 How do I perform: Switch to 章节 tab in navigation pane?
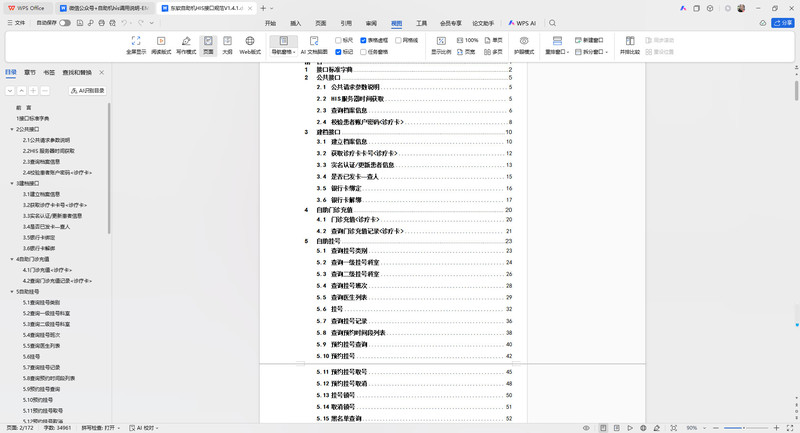[30, 72]
